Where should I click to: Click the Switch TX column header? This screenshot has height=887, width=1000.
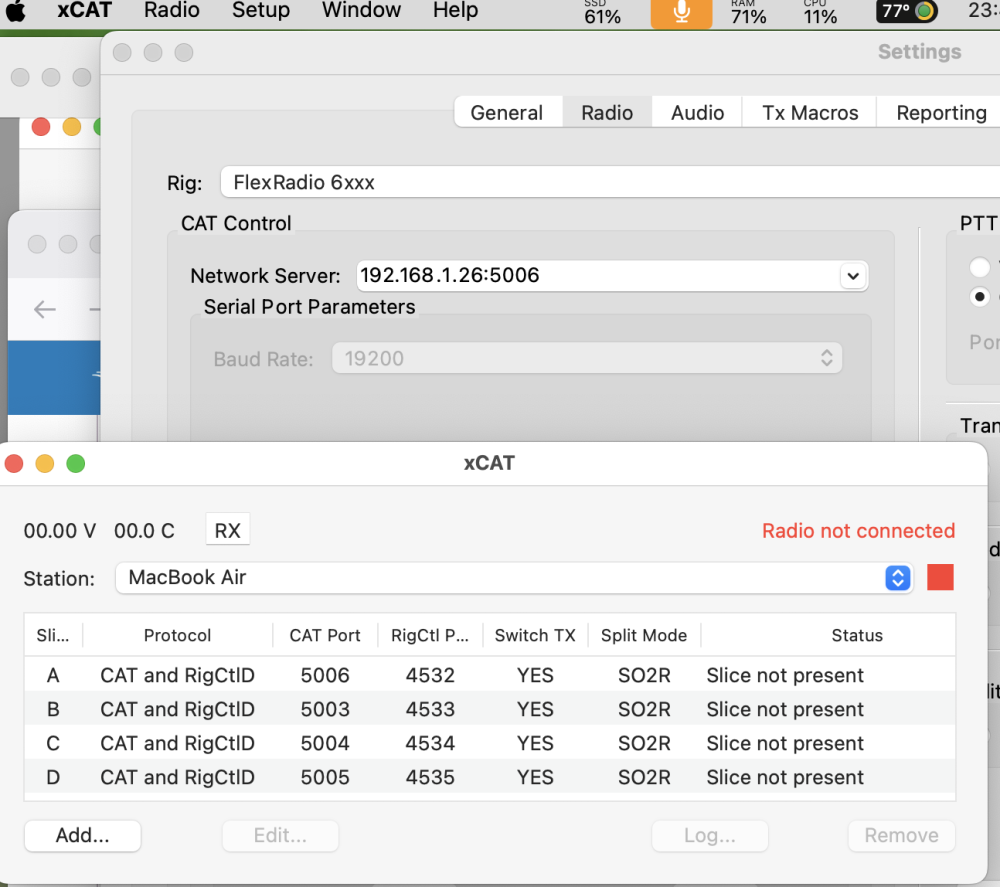click(x=535, y=635)
